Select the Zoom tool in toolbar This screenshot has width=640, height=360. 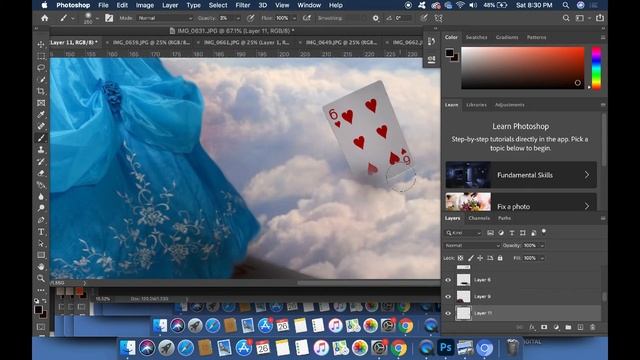tap(41, 278)
